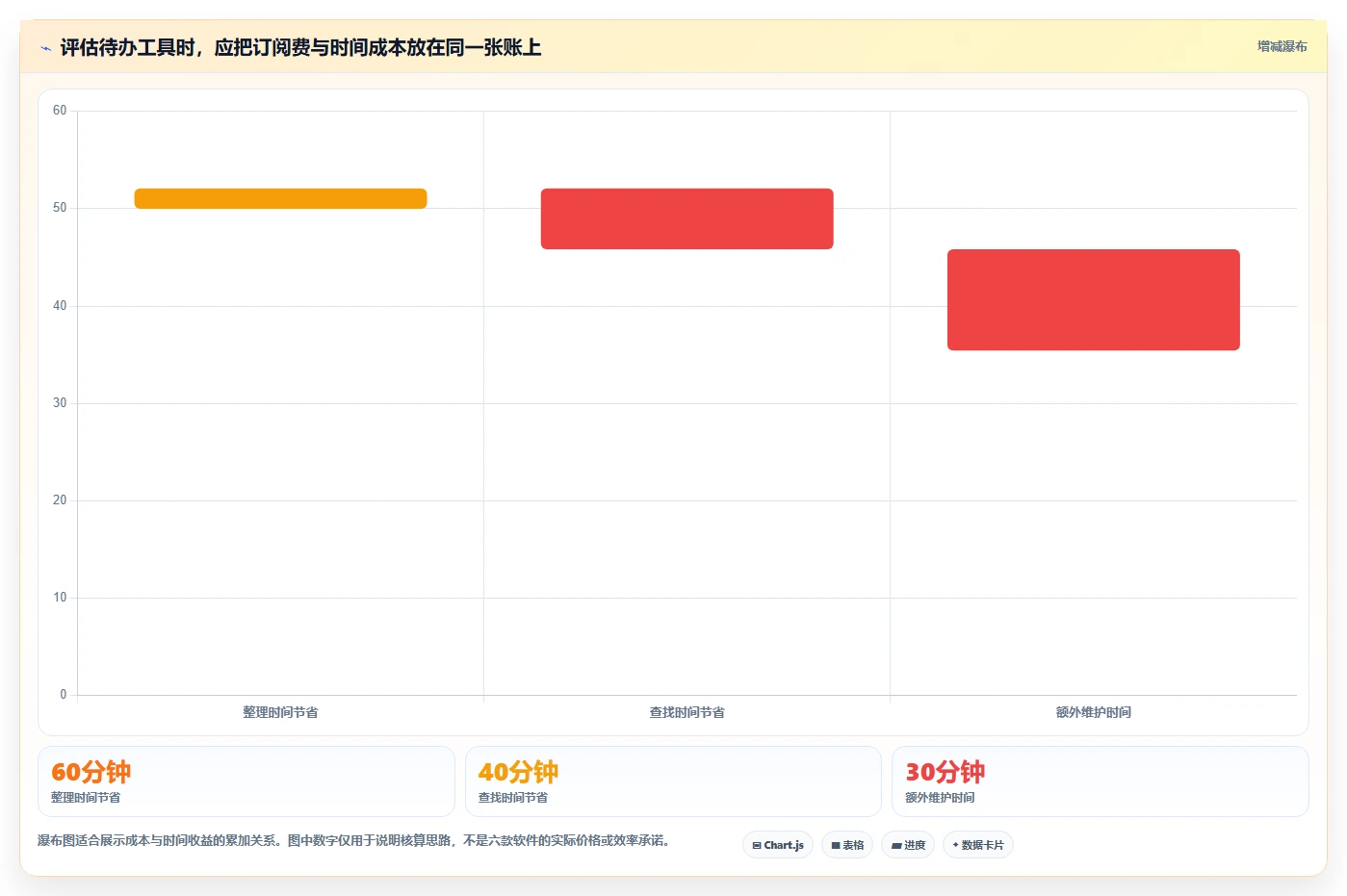
Task: Click the footnote text starting 瀑布图适合展示
Action: pos(353,840)
